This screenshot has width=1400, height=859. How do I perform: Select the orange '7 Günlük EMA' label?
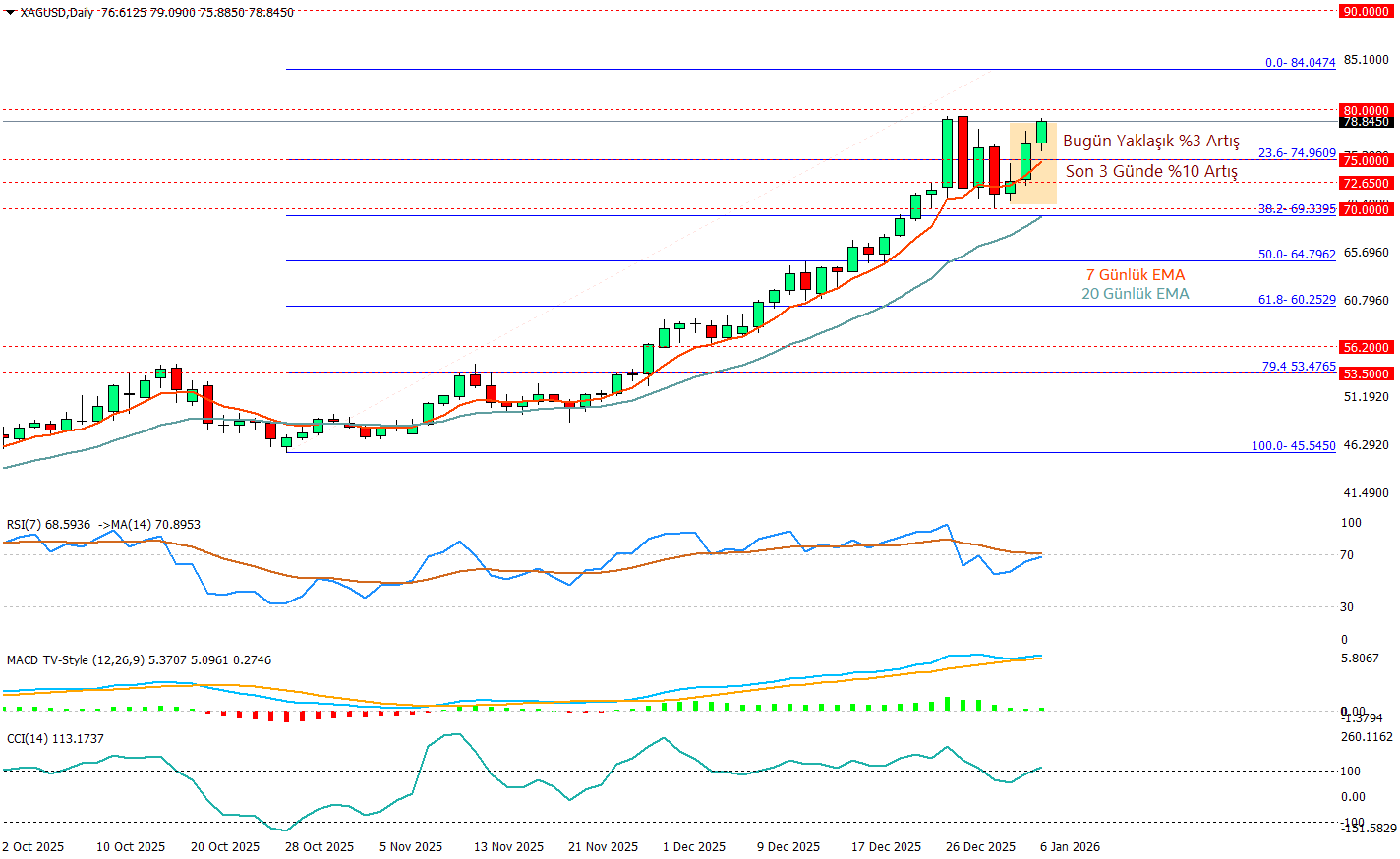(x=1135, y=275)
